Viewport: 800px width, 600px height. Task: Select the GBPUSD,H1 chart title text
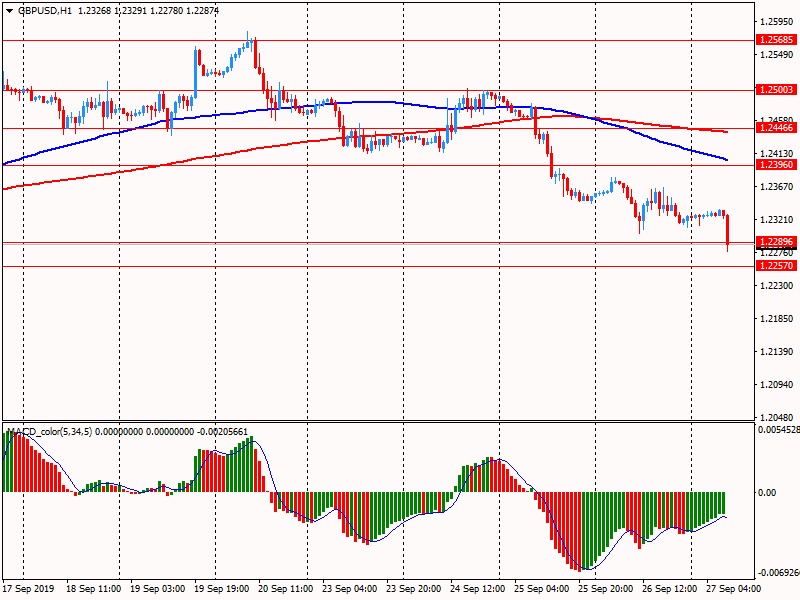[x=45, y=10]
